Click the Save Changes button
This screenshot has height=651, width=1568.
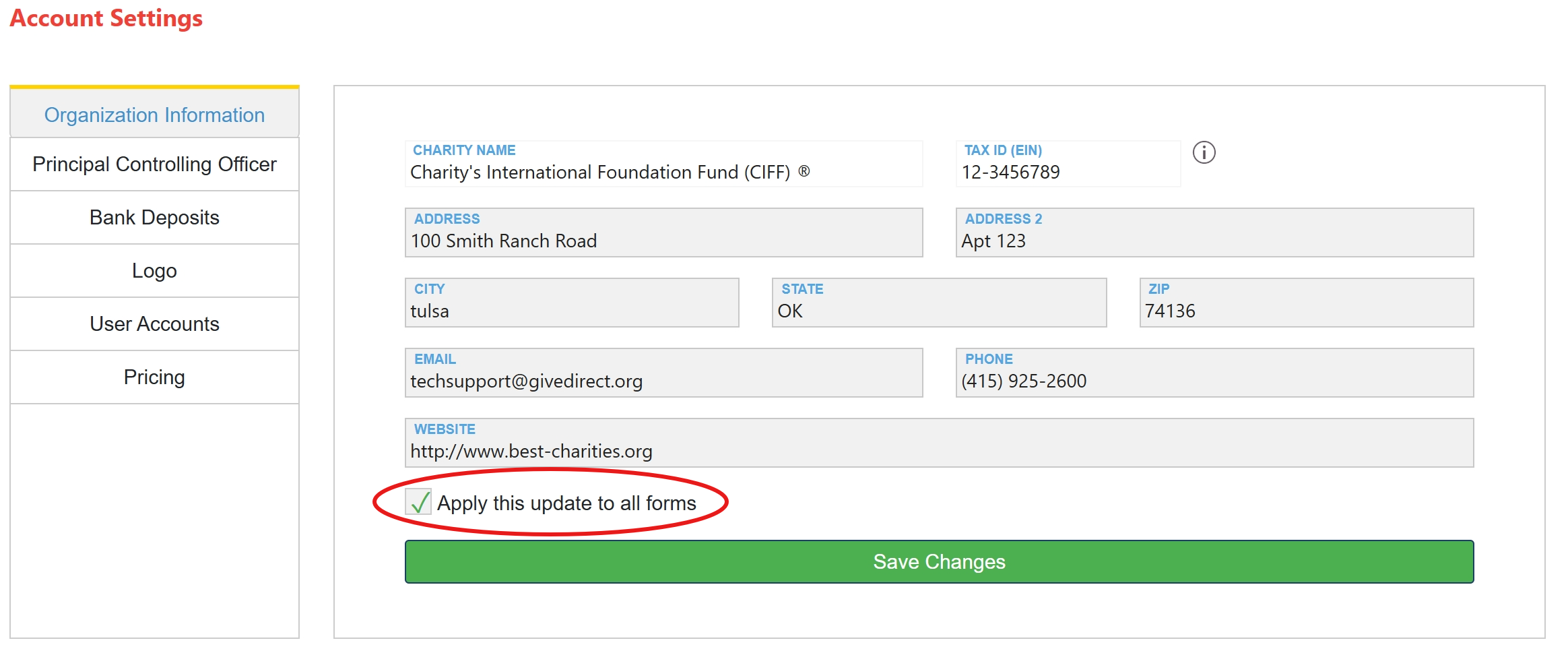click(x=939, y=561)
